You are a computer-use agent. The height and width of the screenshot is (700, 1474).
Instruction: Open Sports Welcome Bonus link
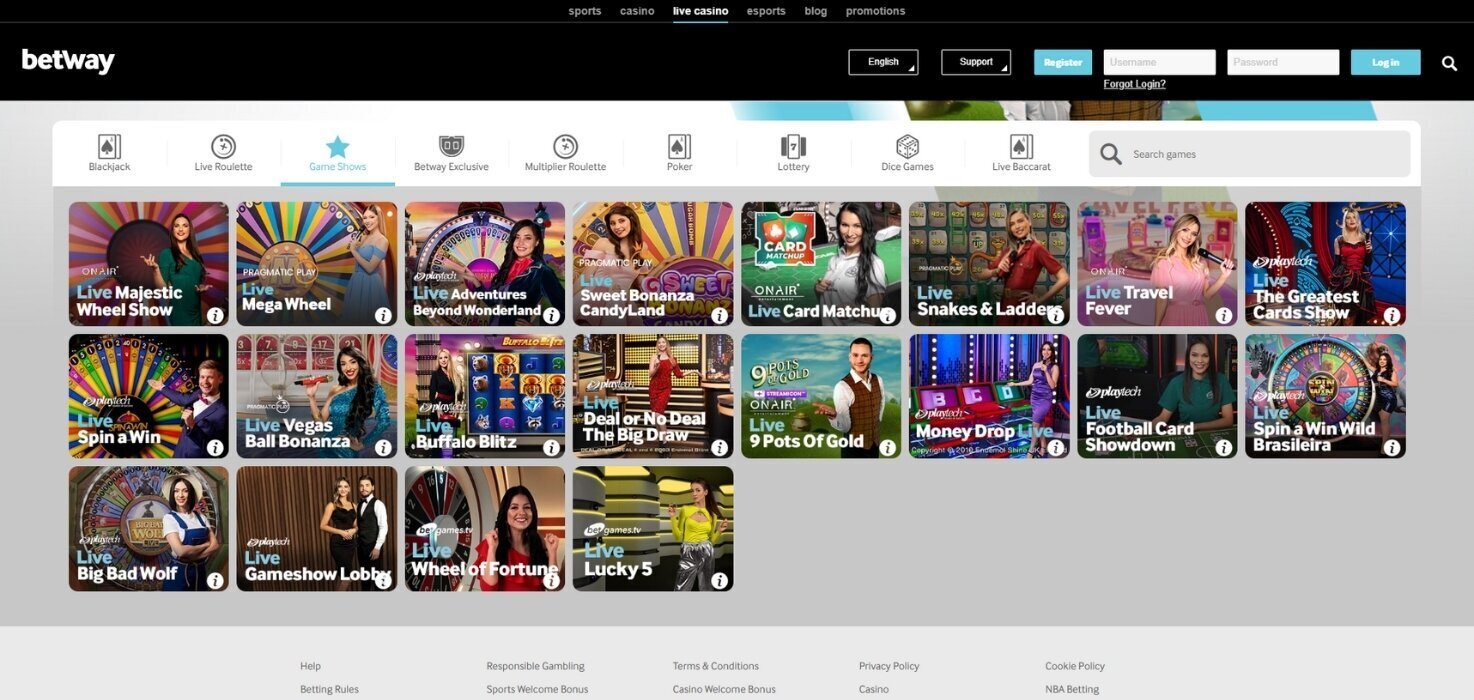537,689
